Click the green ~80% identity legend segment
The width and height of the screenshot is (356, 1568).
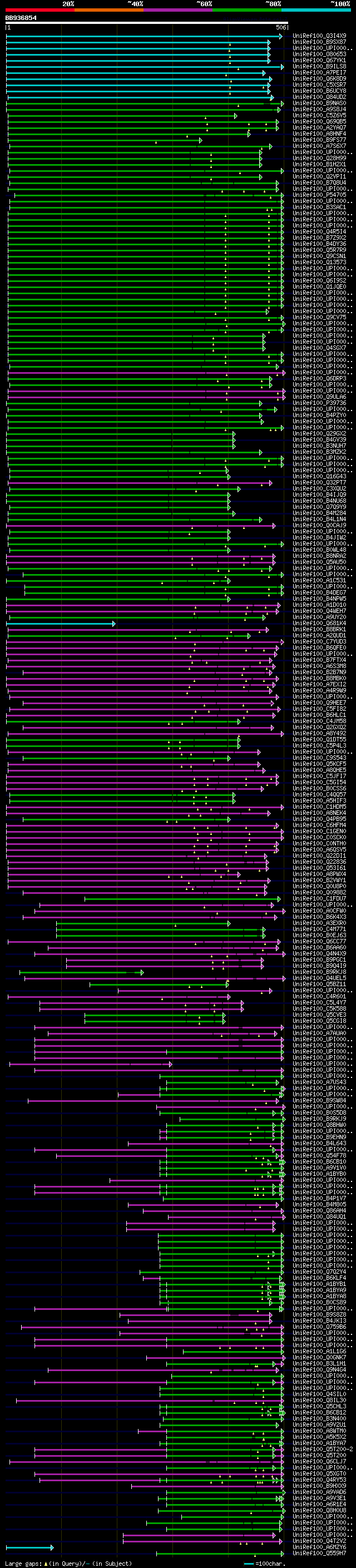tap(247, 11)
